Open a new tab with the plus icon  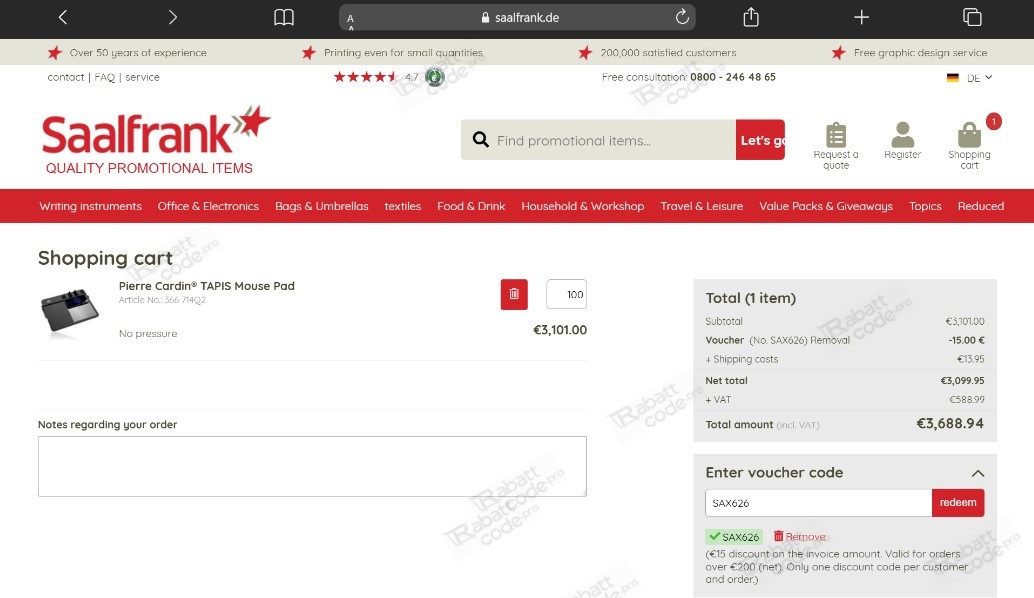(x=861, y=17)
